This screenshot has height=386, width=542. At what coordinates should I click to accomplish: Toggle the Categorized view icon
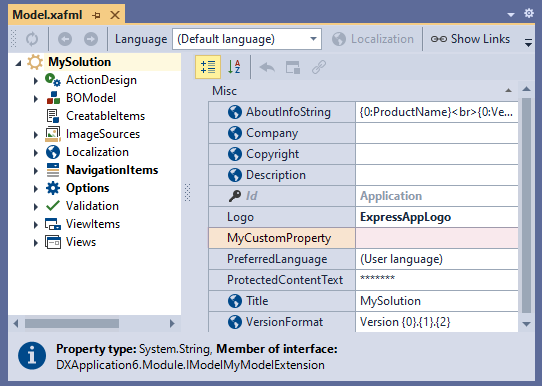tap(208, 67)
